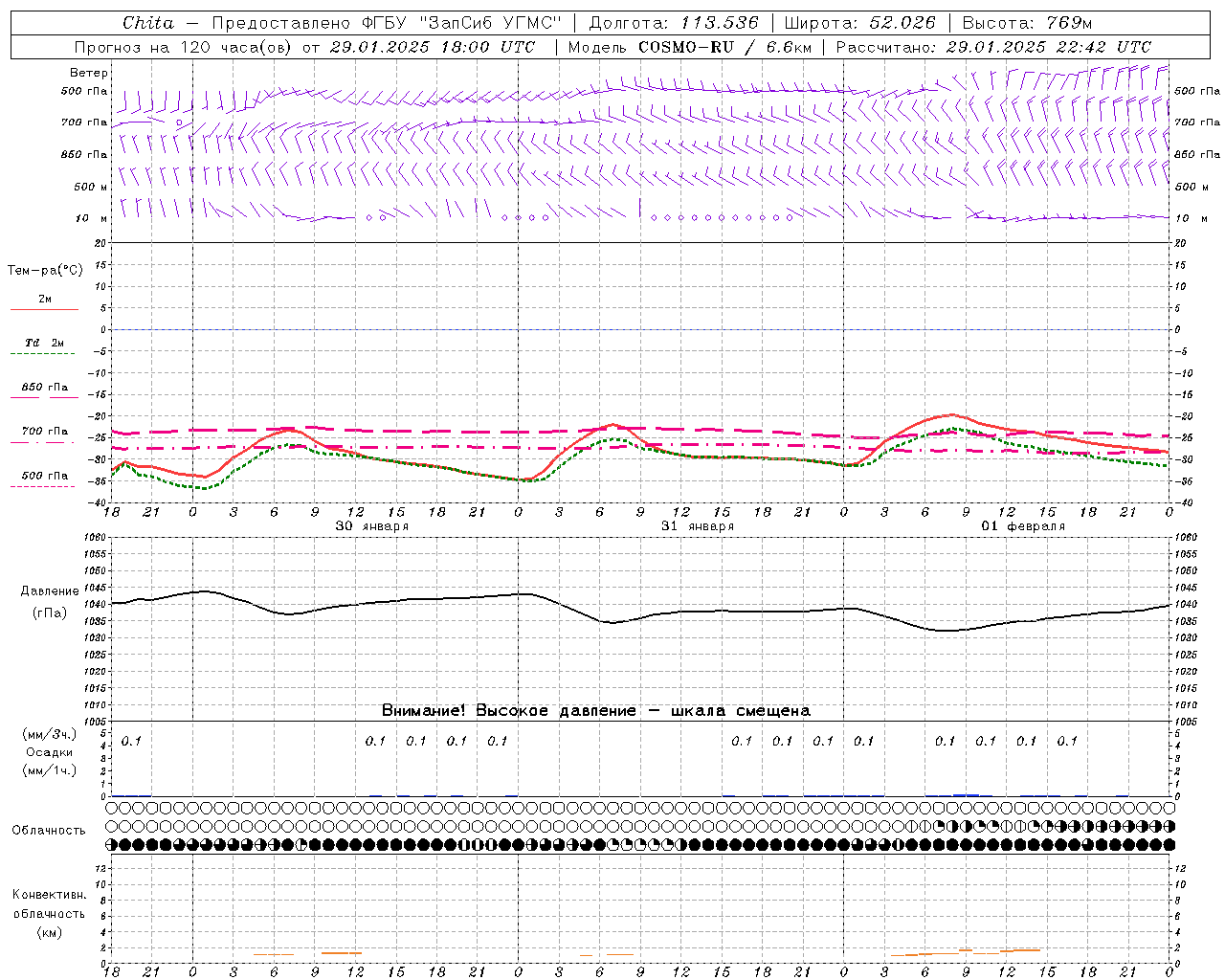Screen dimensions: 1225x980
Task: Click the Давление pressure panel label
Action: (50, 591)
